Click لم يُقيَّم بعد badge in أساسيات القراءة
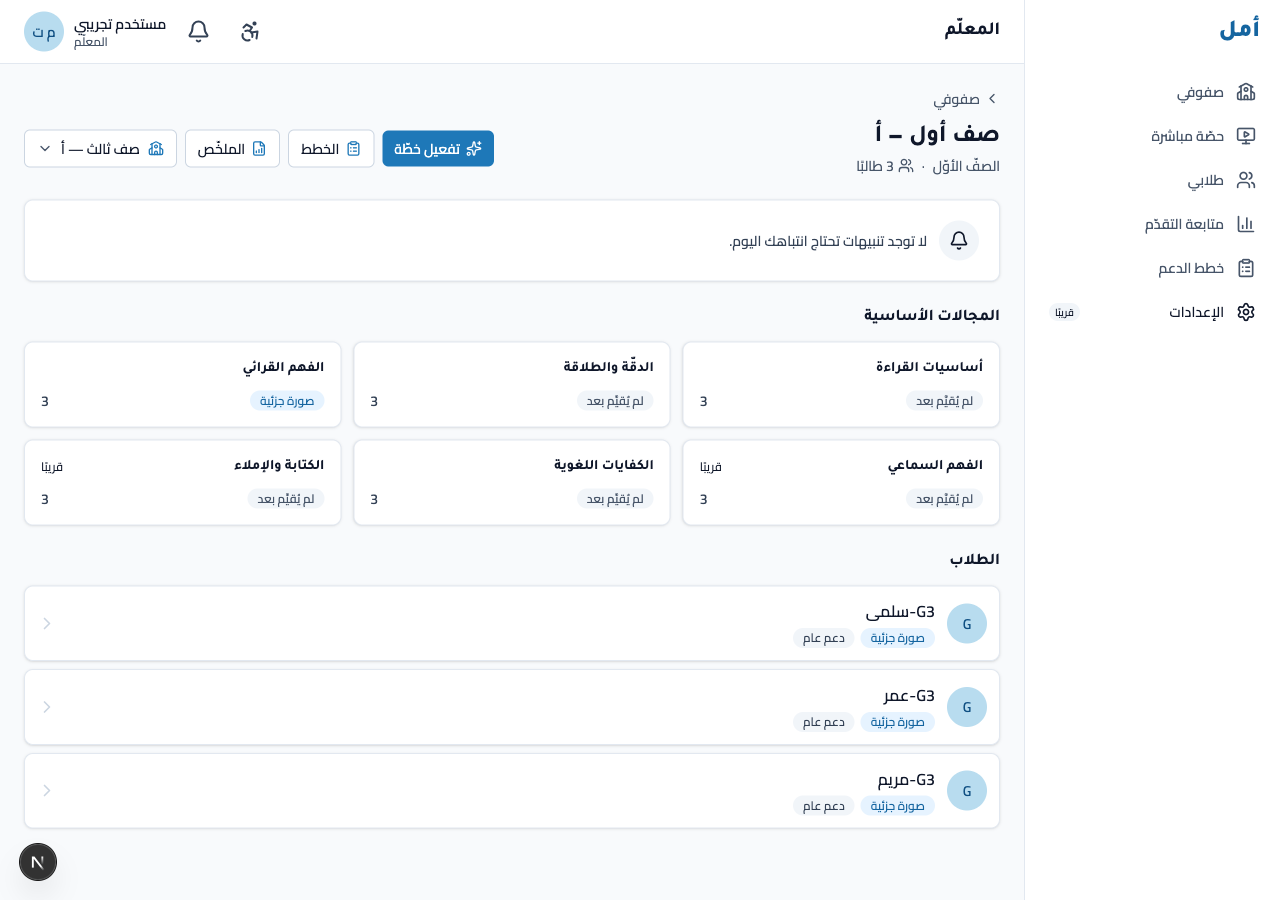 pyautogui.click(x=944, y=401)
